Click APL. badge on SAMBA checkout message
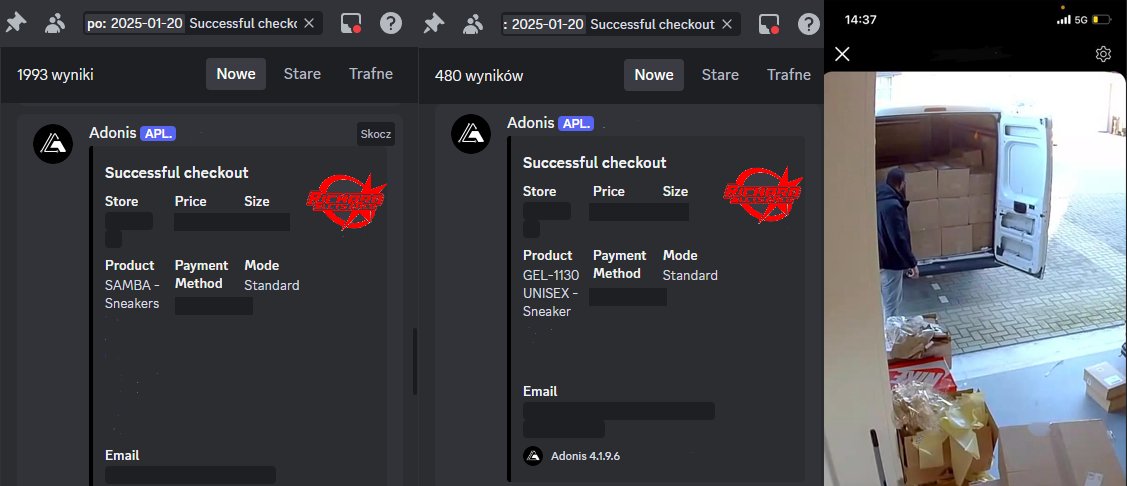 tap(158, 134)
